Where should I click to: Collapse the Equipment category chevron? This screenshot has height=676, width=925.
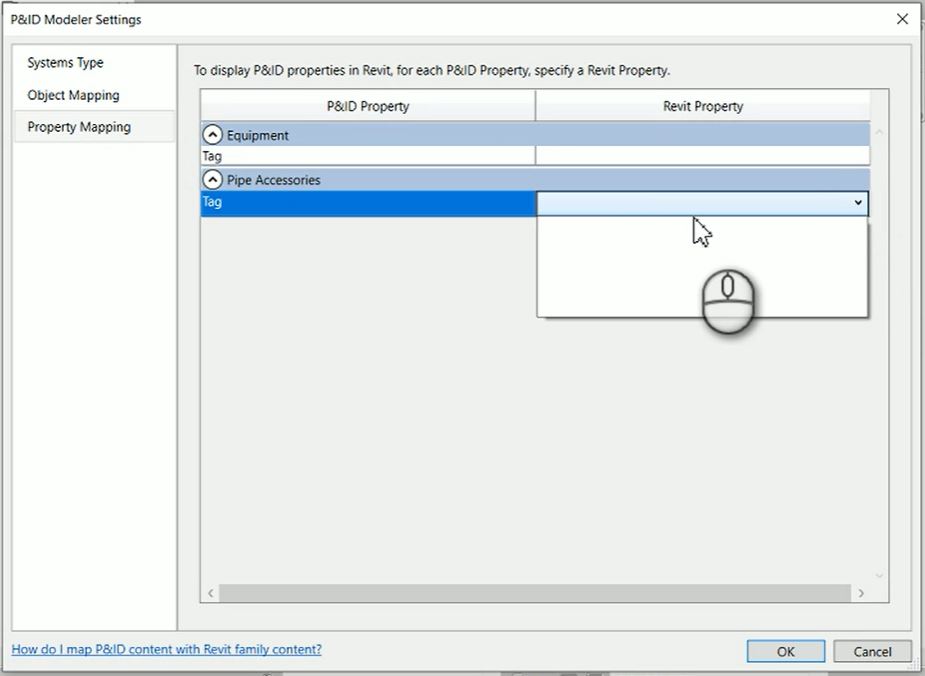[213, 134]
